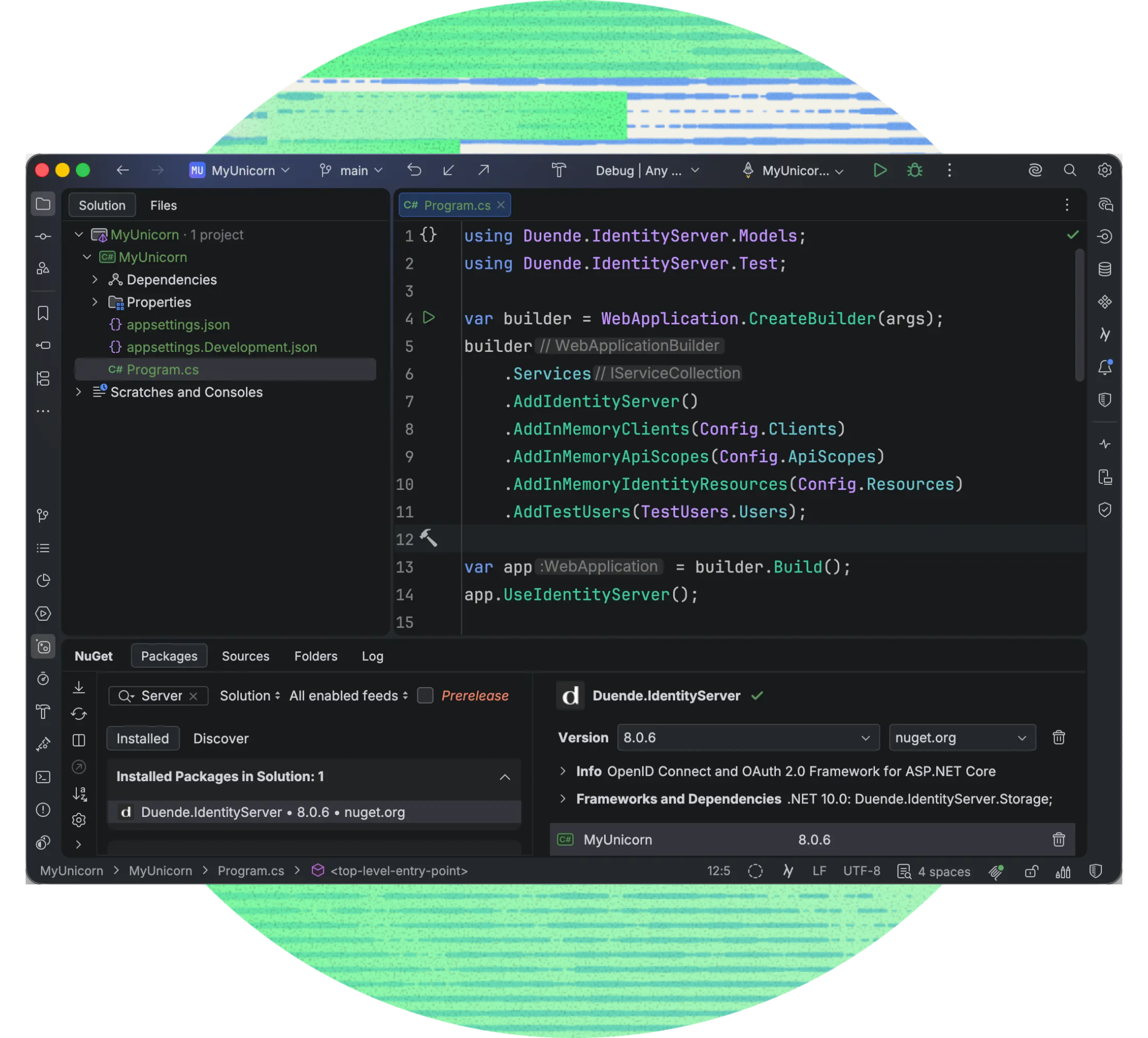Screen dimensions: 1148x1038
Task: Open Notifications bell icon
Action: 1105,367
